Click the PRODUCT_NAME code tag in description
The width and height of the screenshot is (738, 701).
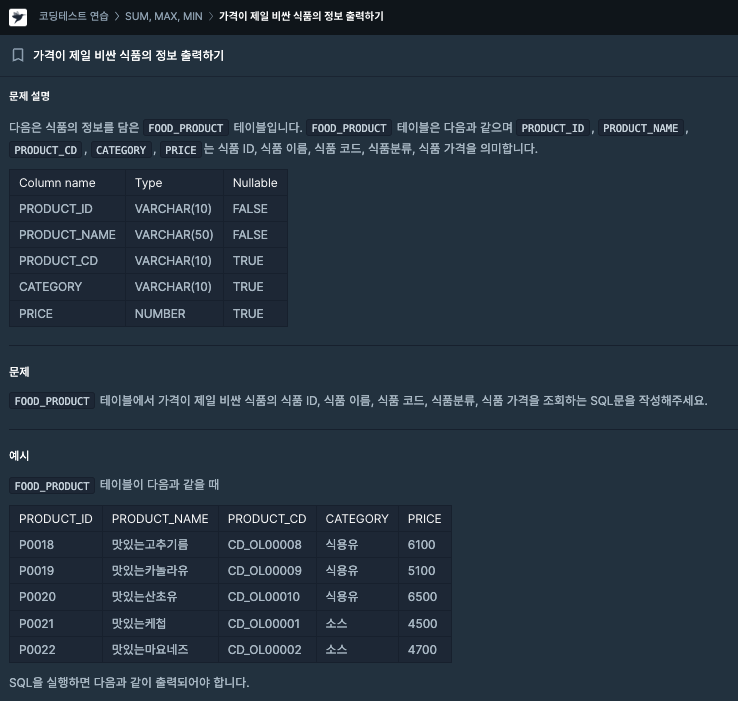[641, 128]
